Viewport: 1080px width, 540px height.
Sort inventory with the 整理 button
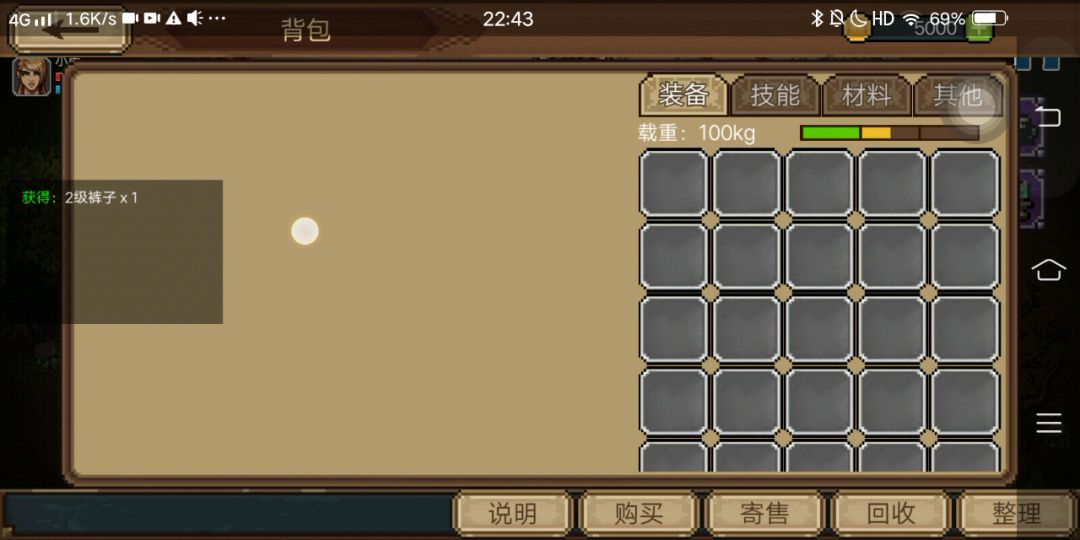point(1017,513)
